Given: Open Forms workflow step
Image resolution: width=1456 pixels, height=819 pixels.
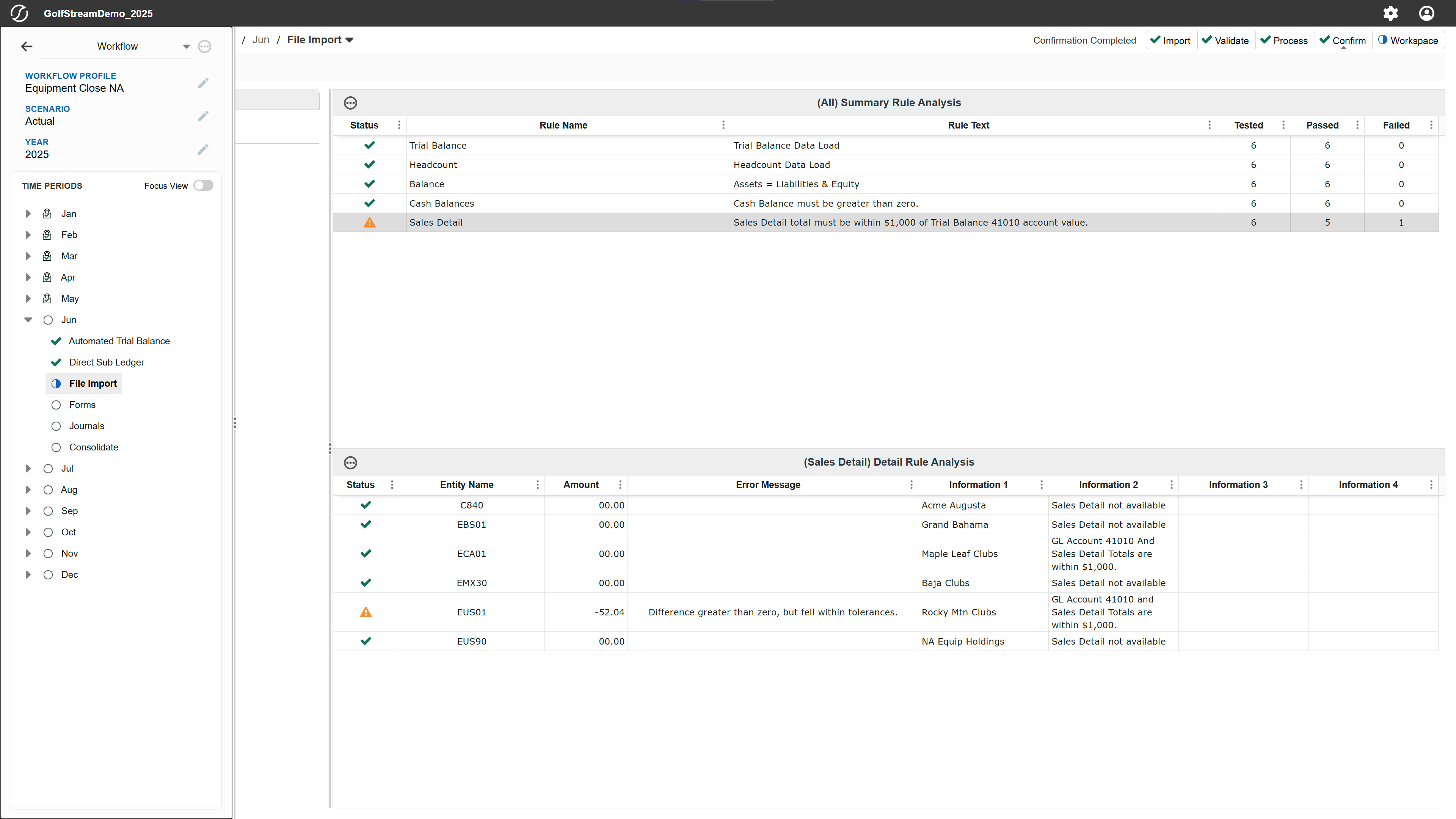Looking at the screenshot, I should [83, 405].
